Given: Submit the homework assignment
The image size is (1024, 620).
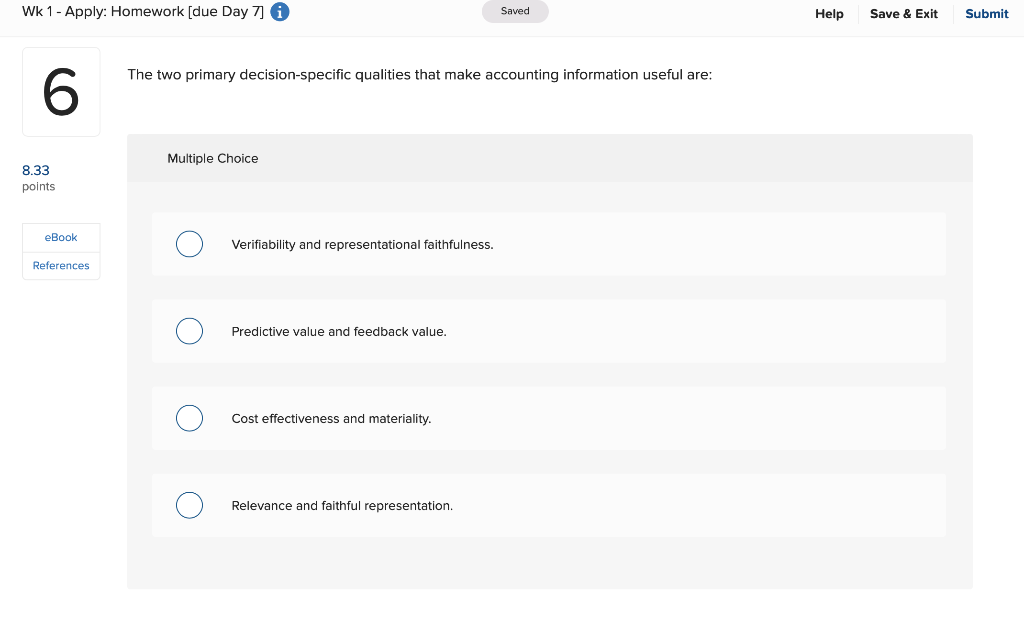Looking at the screenshot, I should pyautogui.click(x=986, y=14).
